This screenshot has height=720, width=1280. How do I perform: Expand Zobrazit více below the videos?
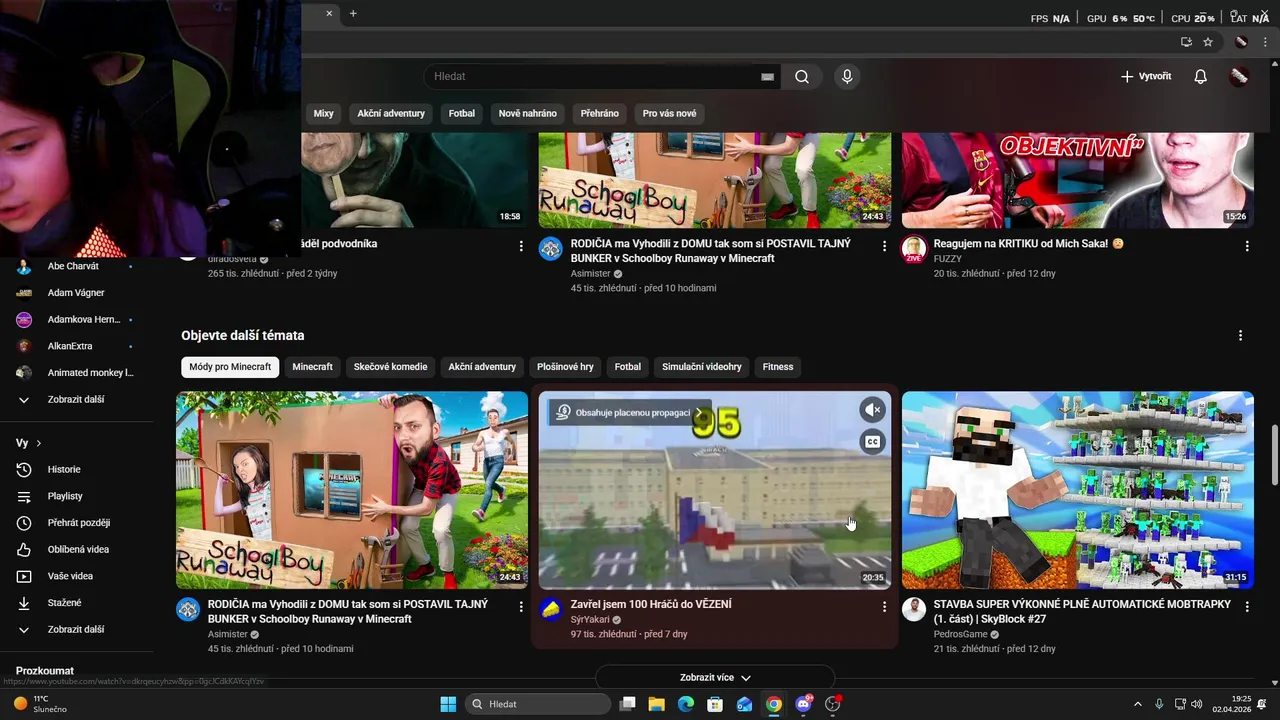(x=715, y=677)
